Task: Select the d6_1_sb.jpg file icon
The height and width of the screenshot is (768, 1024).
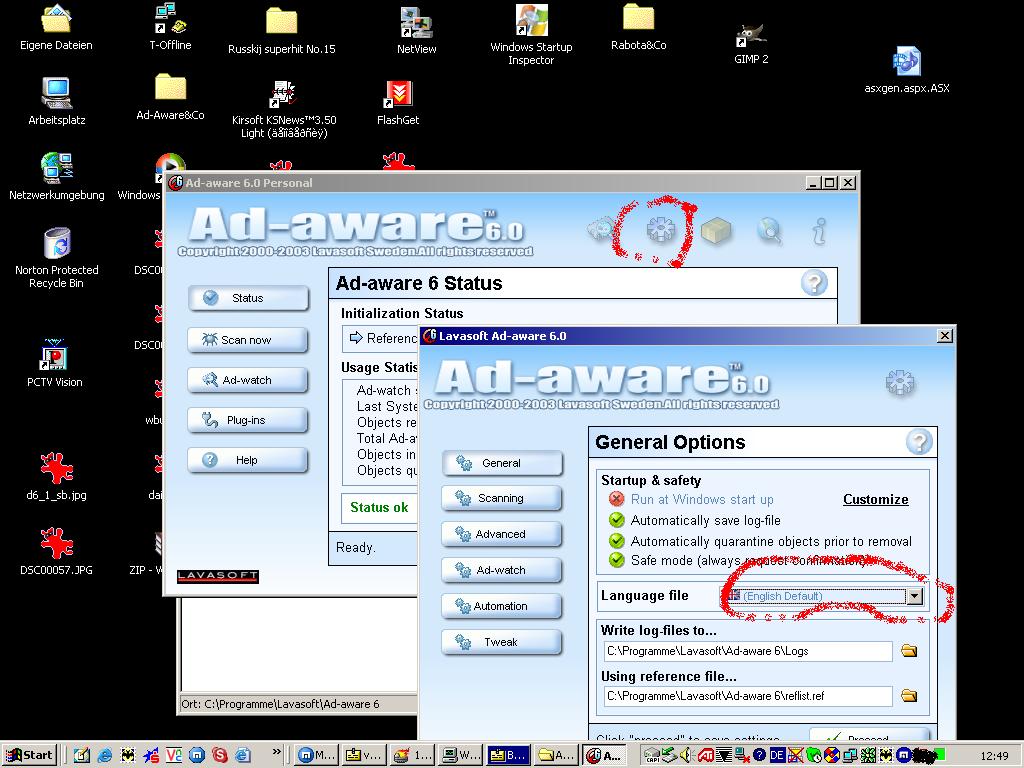Action: point(56,477)
